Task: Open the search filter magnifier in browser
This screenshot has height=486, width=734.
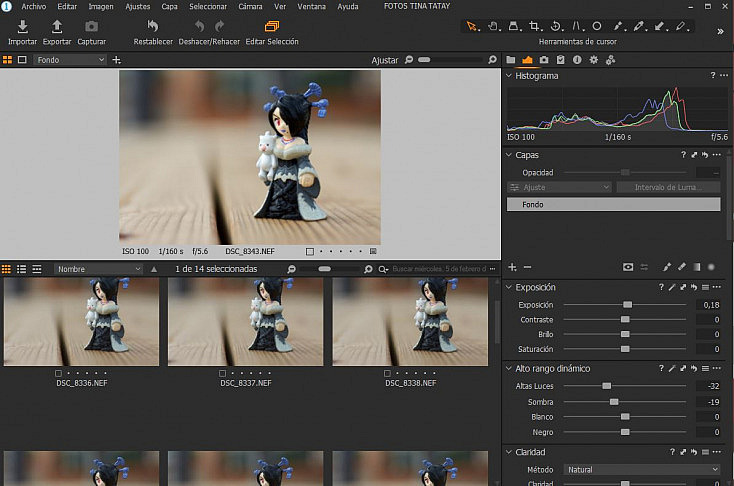Action: (x=383, y=269)
